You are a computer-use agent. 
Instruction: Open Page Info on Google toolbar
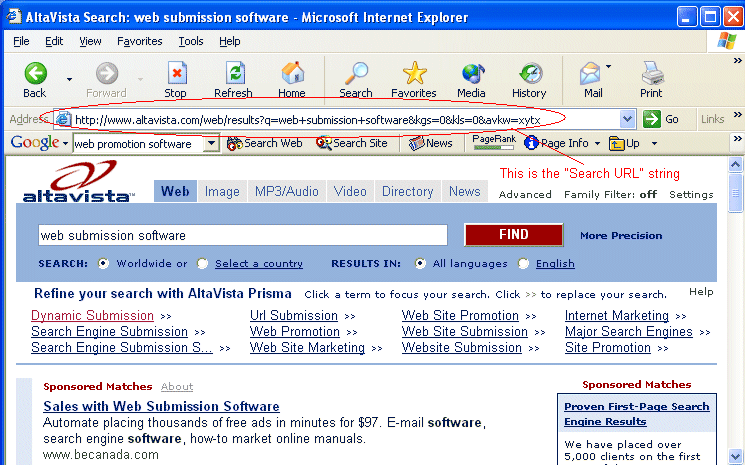tap(556, 143)
